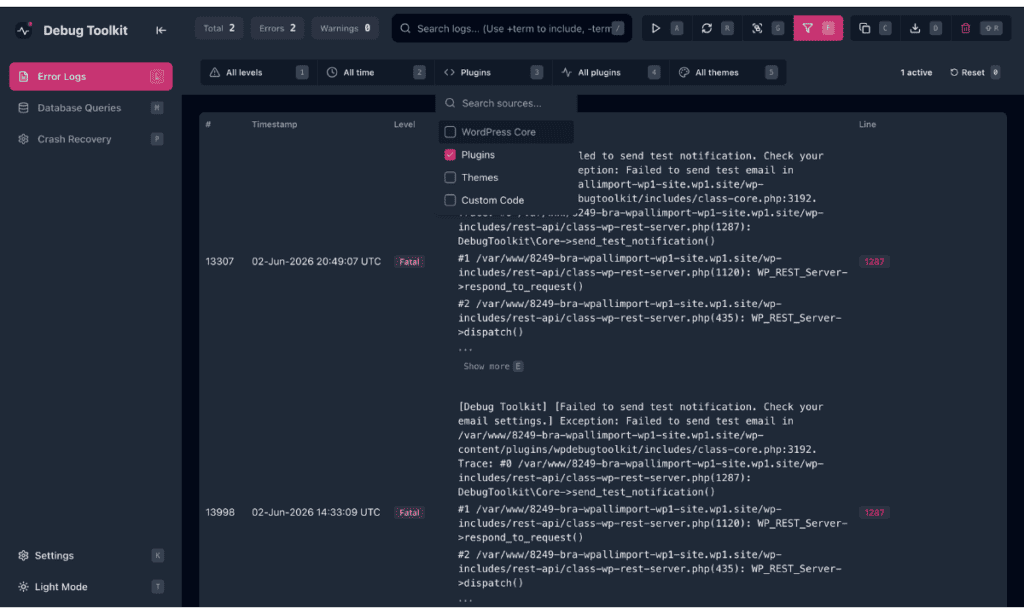
Task: Click the 1 active filter indicator
Action: (x=916, y=73)
